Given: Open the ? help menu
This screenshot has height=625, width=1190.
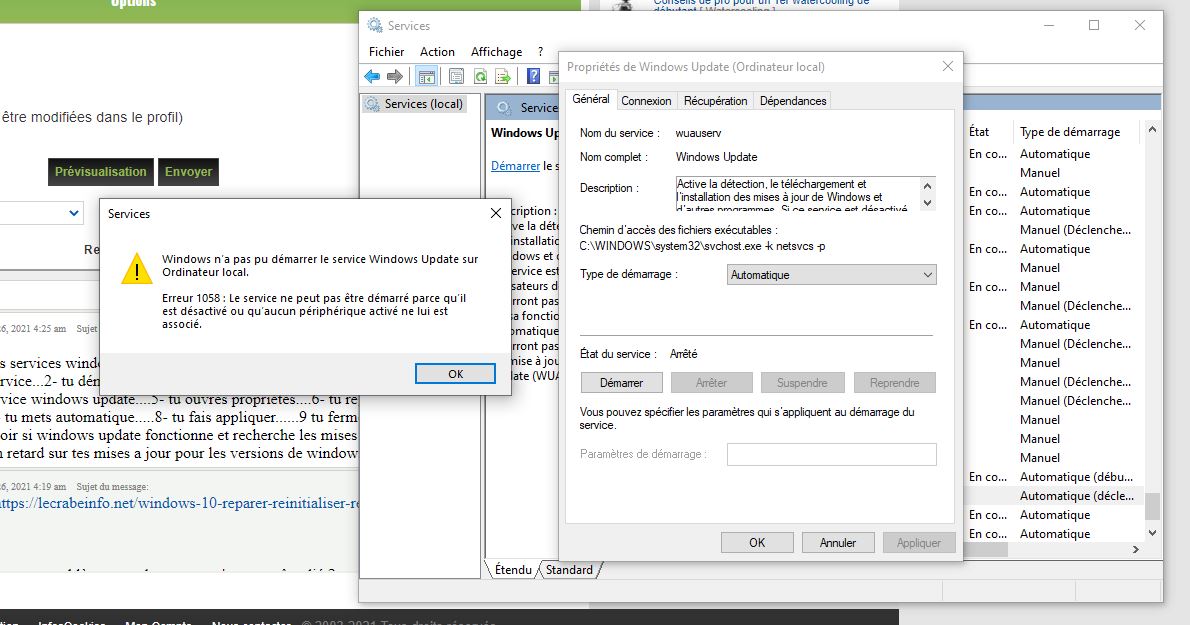Looking at the screenshot, I should 540,52.
